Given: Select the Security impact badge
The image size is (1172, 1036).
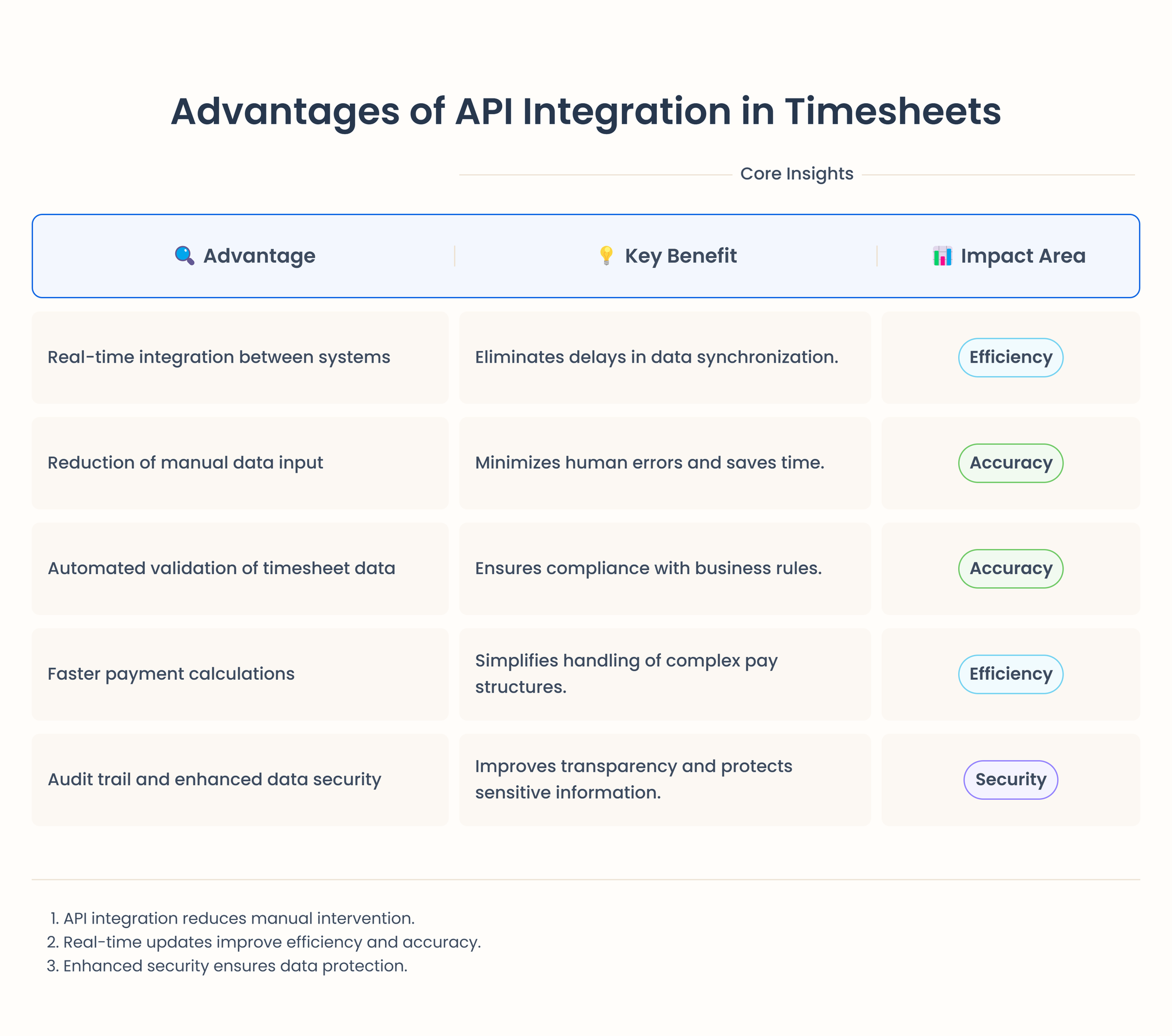Looking at the screenshot, I should click(x=1009, y=779).
